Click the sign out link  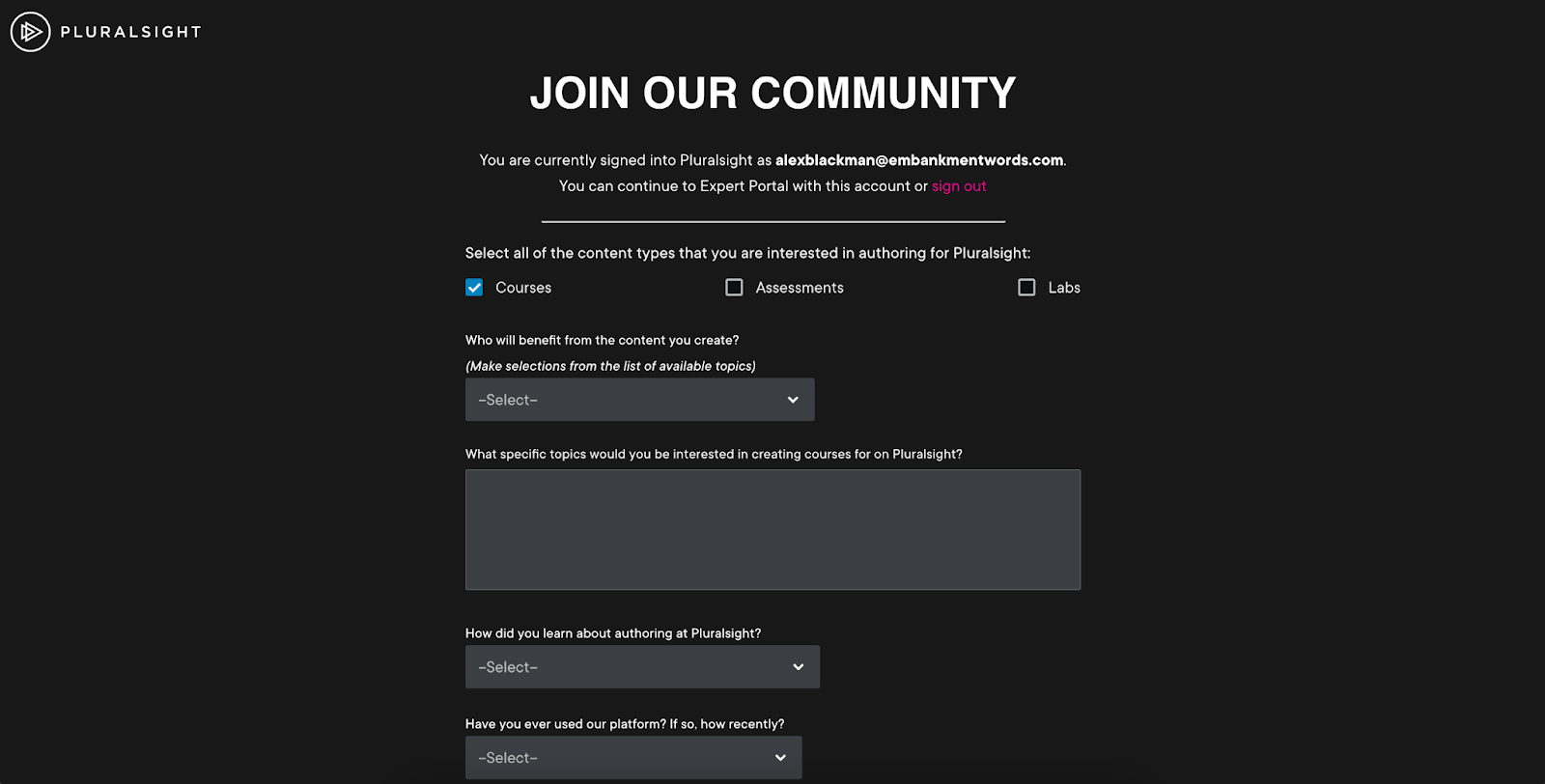coord(958,185)
